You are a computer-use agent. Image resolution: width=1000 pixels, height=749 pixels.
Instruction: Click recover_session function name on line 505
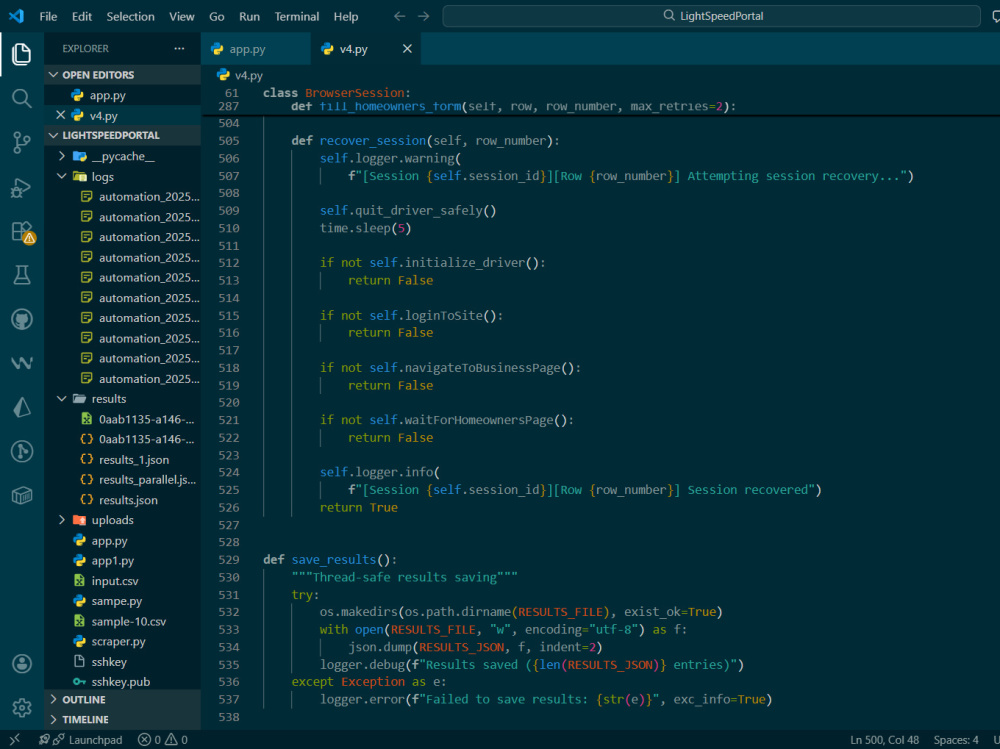pyautogui.click(x=372, y=140)
